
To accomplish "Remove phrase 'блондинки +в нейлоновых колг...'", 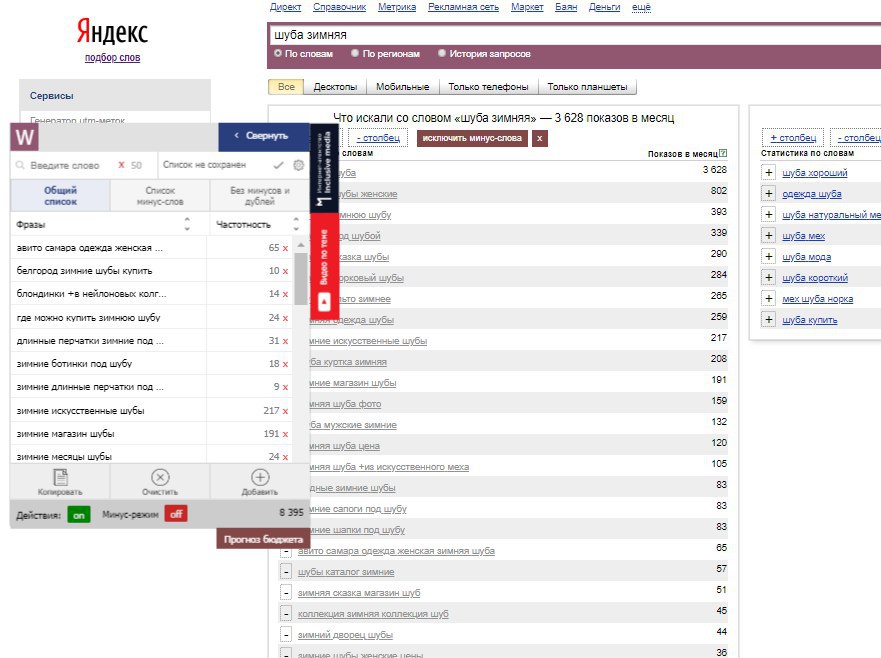I will 285,294.
